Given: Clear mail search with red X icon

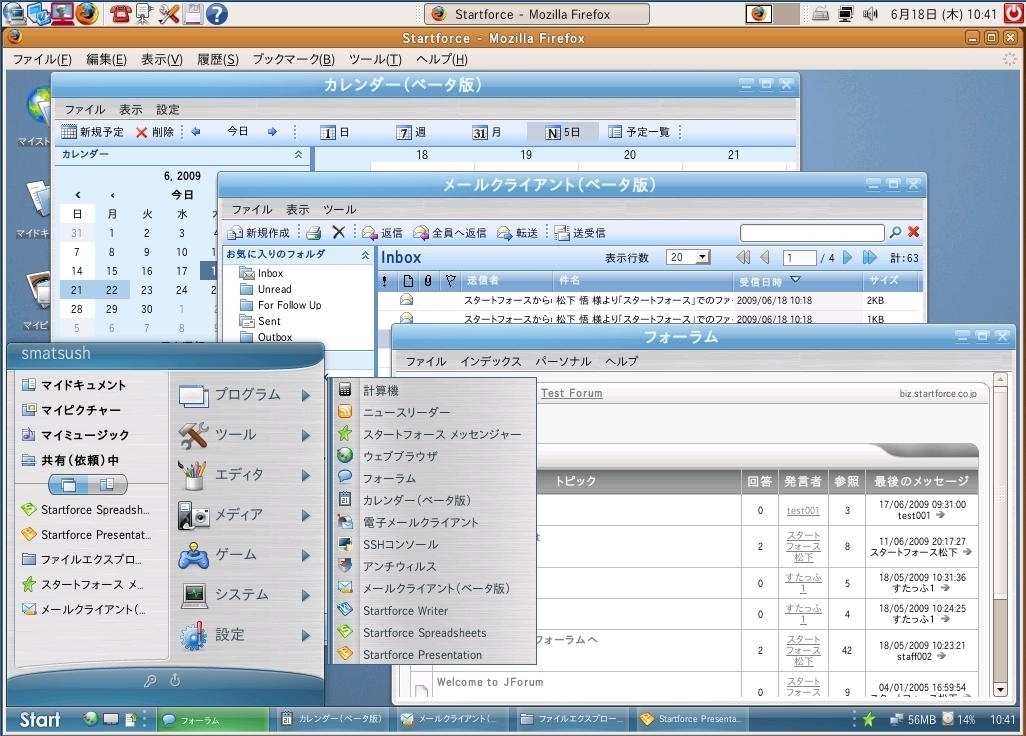Looking at the screenshot, I should [x=913, y=232].
